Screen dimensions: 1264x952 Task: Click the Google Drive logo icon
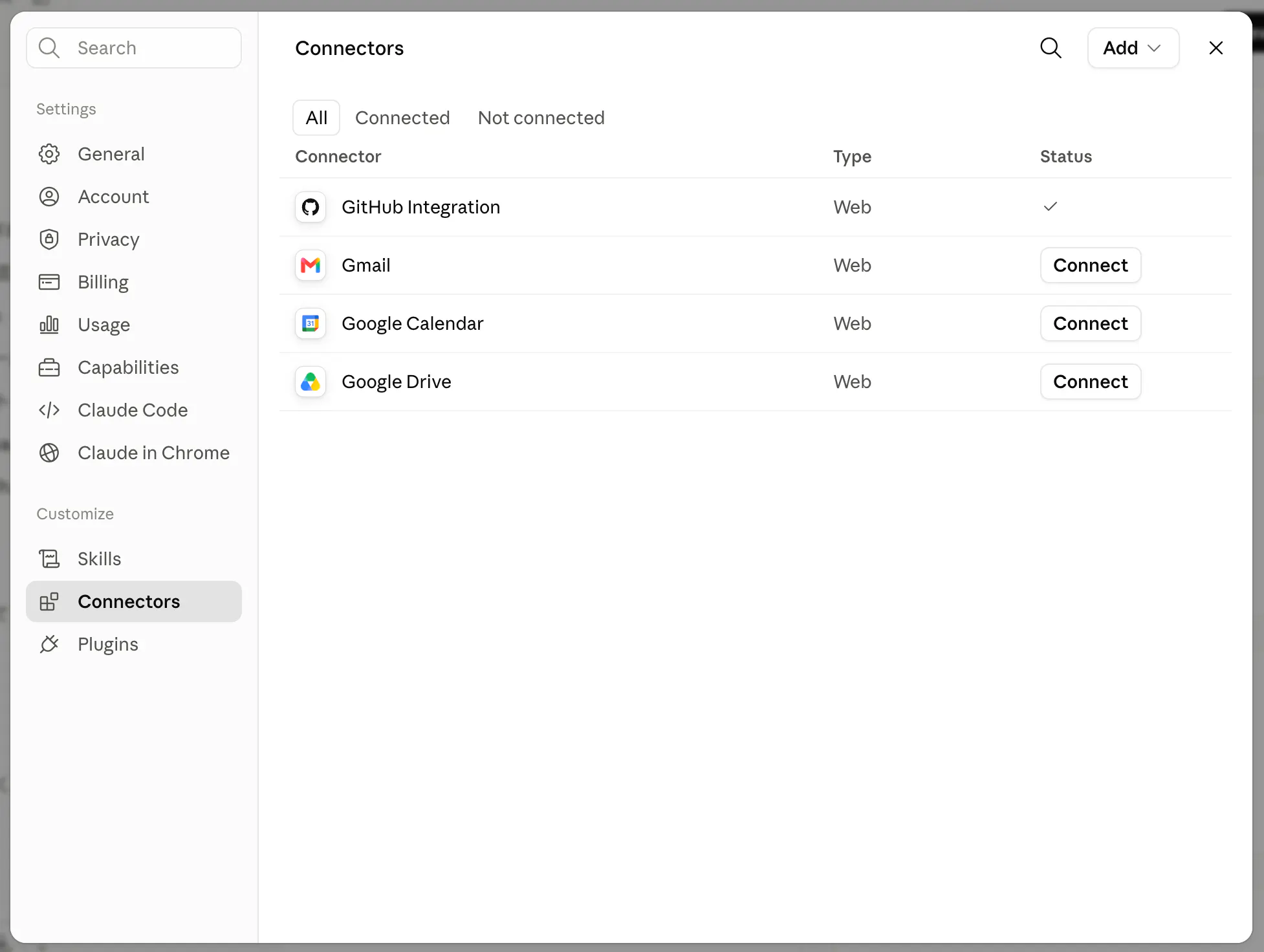point(311,382)
